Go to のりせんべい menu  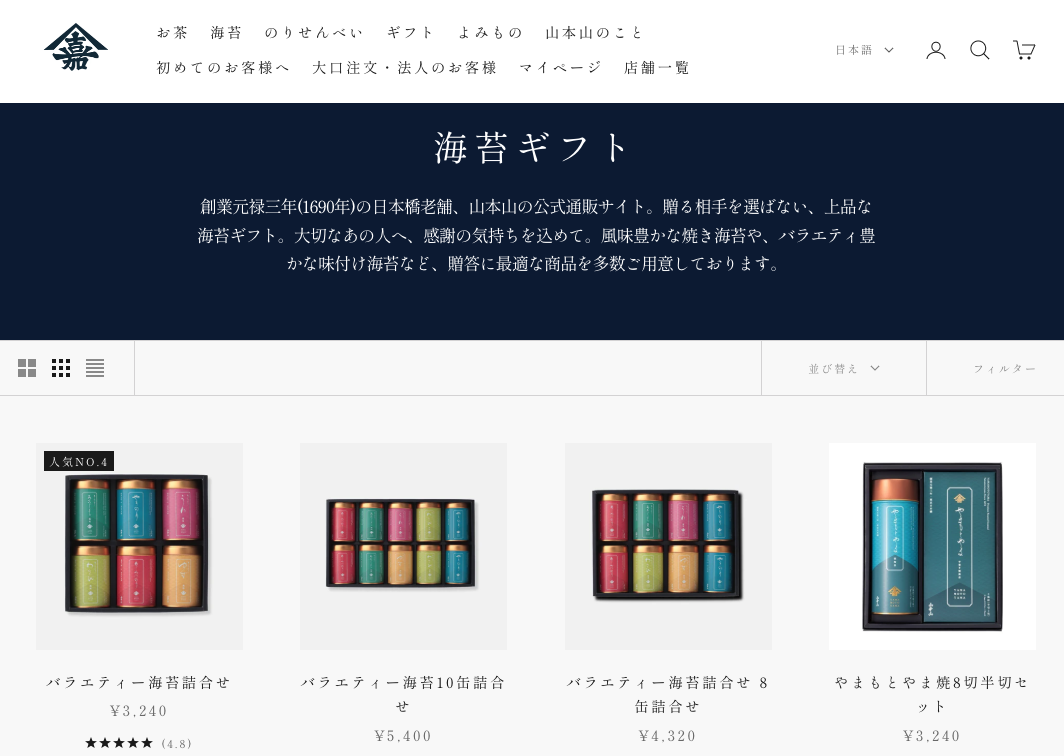[x=314, y=33]
